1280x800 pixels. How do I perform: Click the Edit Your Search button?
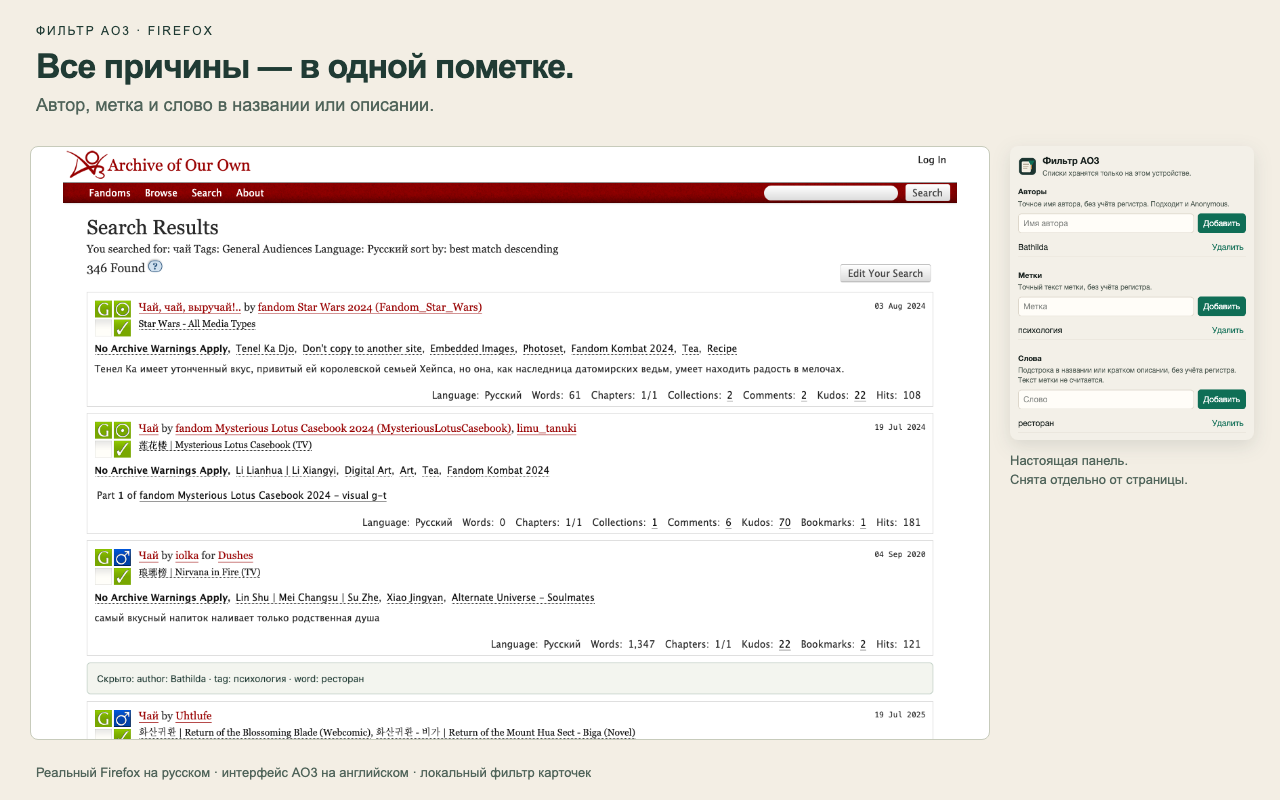coord(886,274)
